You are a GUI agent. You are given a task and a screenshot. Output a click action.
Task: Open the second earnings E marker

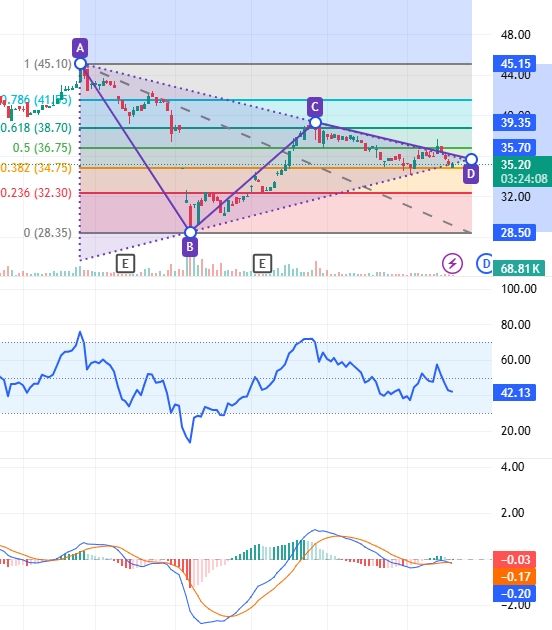pyautogui.click(x=262, y=264)
